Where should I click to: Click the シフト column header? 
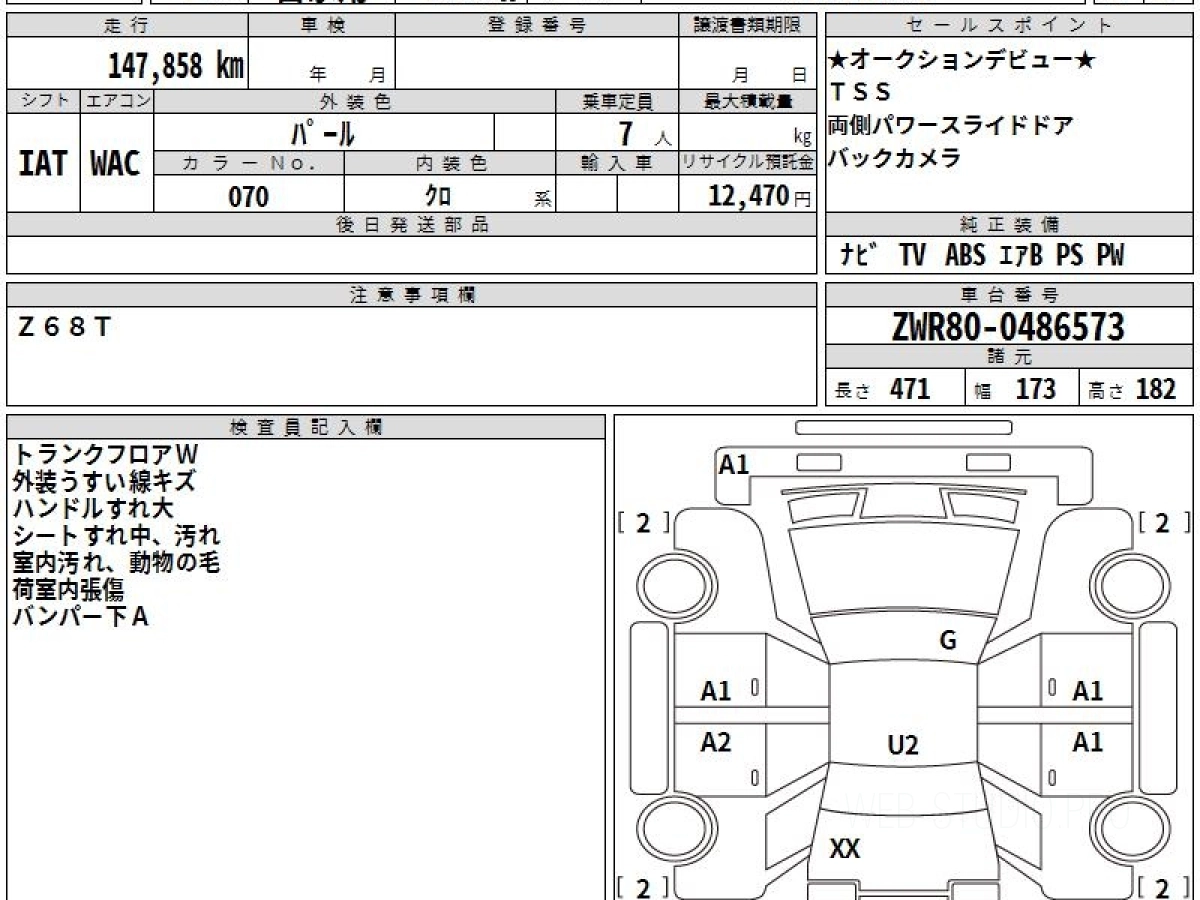(x=43, y=101)
